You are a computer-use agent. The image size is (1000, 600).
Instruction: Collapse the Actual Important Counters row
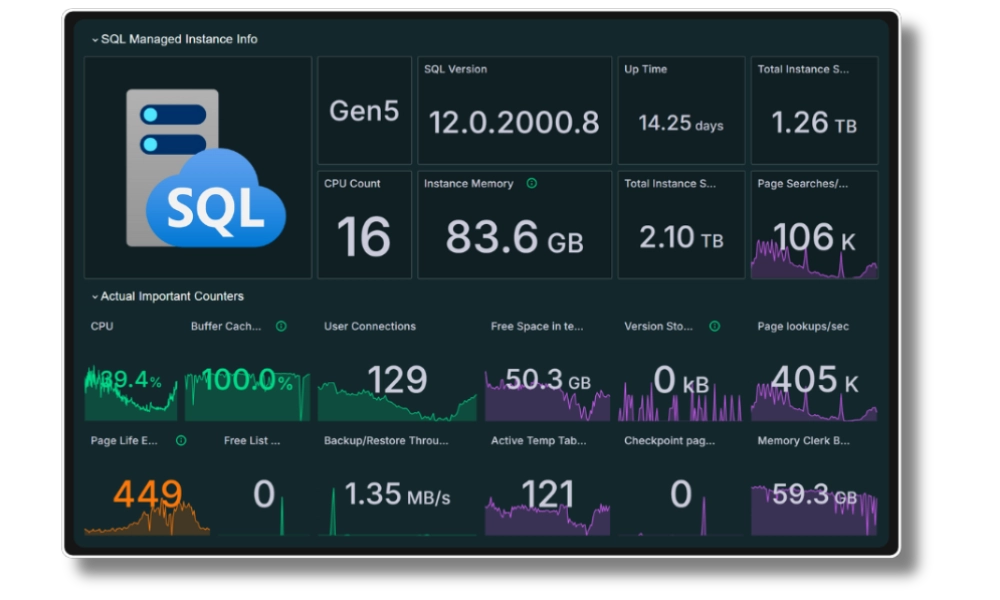pyautogui.click(x=95, y=297)
